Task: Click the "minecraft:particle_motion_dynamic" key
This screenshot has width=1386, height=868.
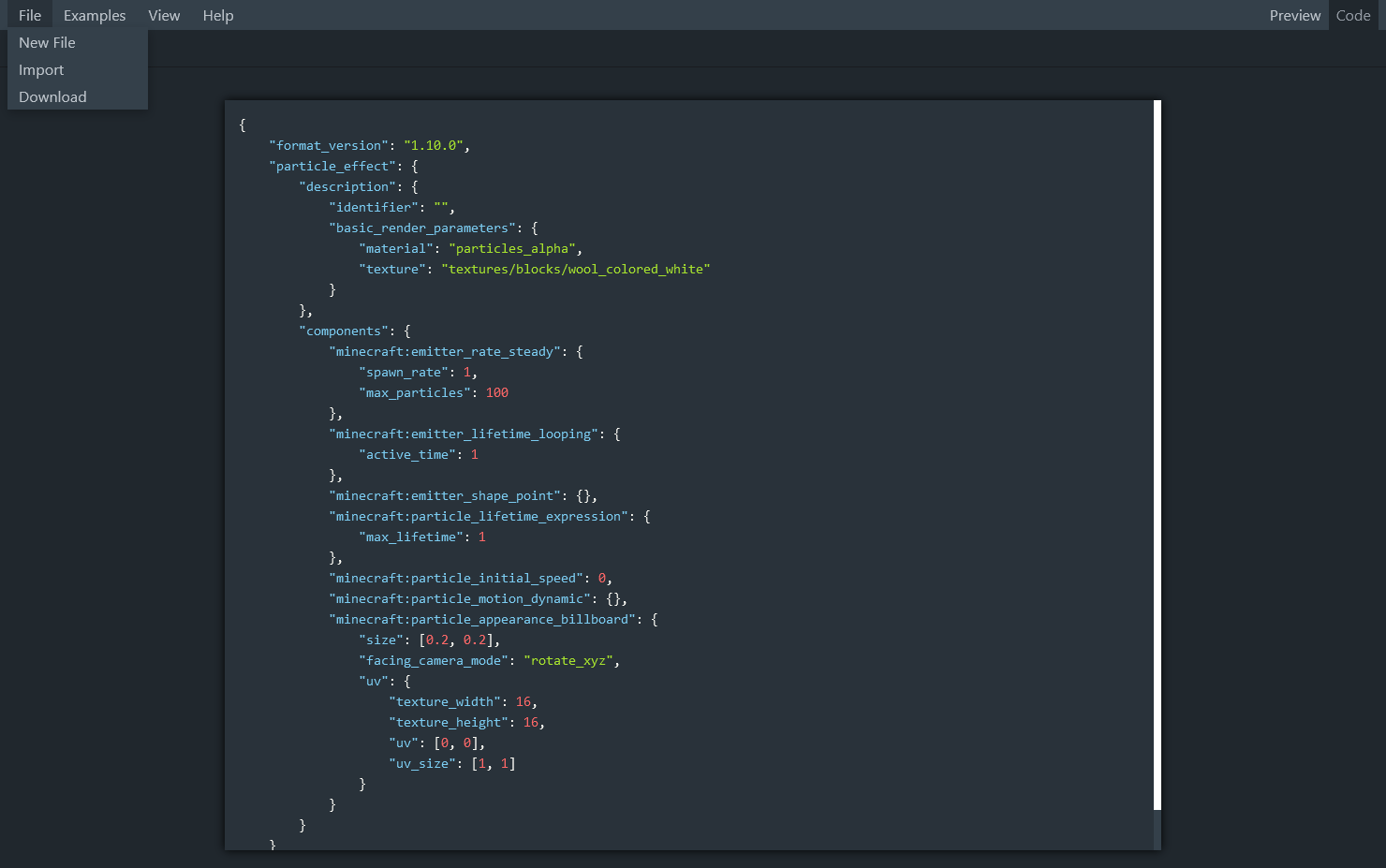Action: (x=460, y=598)
